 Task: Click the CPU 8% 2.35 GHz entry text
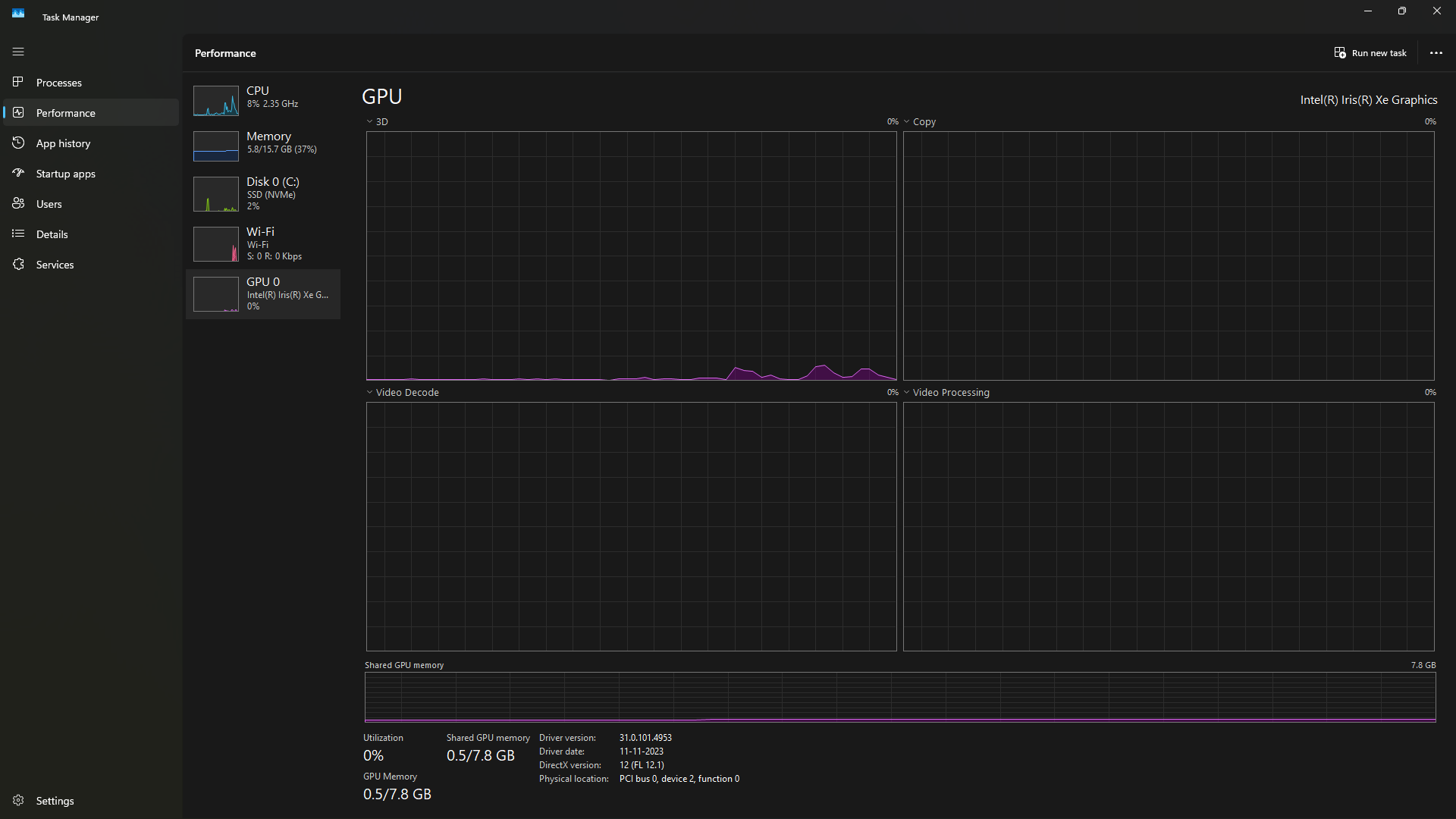272,104
